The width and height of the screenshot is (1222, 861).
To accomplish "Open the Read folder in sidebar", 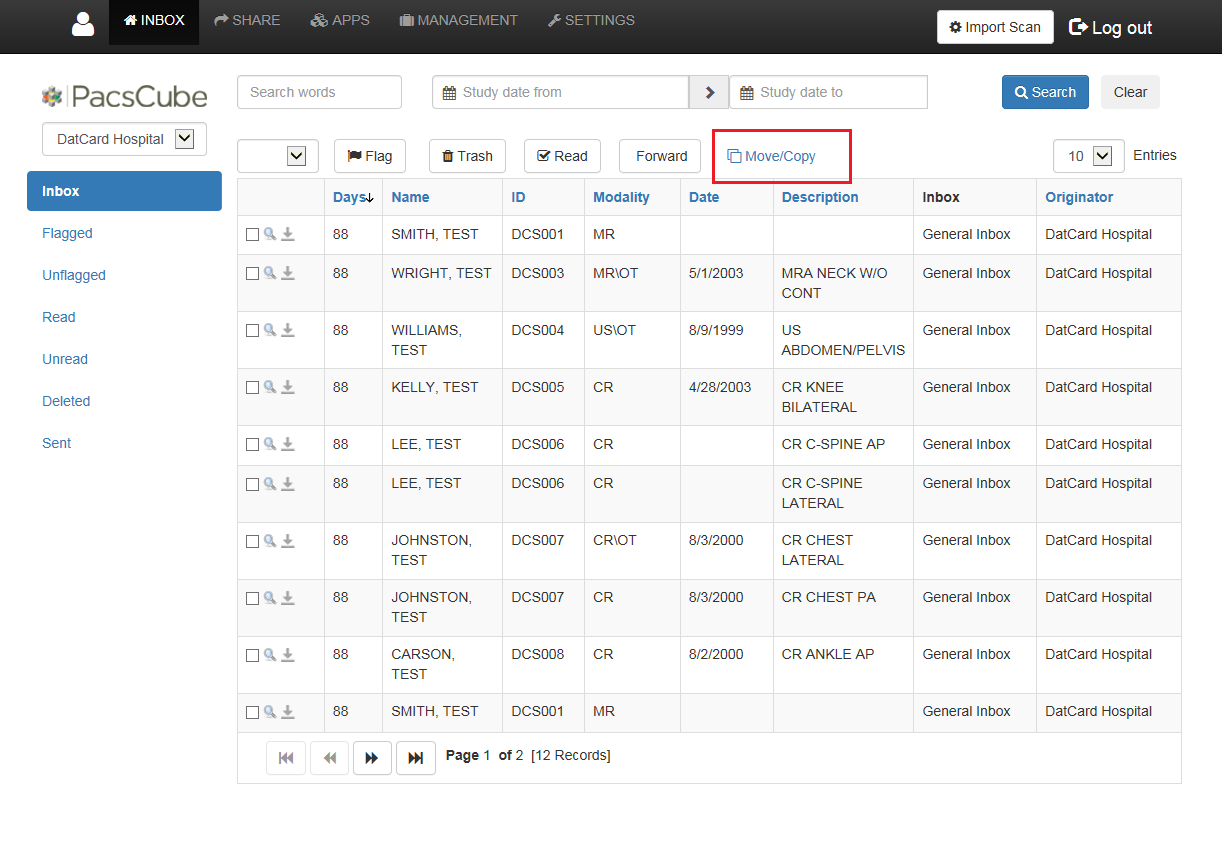I will tap(59, 317).
